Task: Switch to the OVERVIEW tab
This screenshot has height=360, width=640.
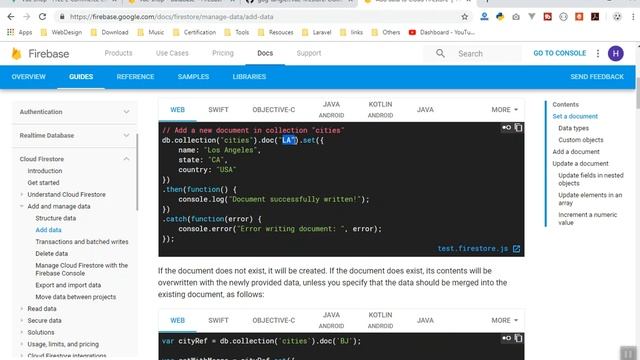Action: click(29, 77)
